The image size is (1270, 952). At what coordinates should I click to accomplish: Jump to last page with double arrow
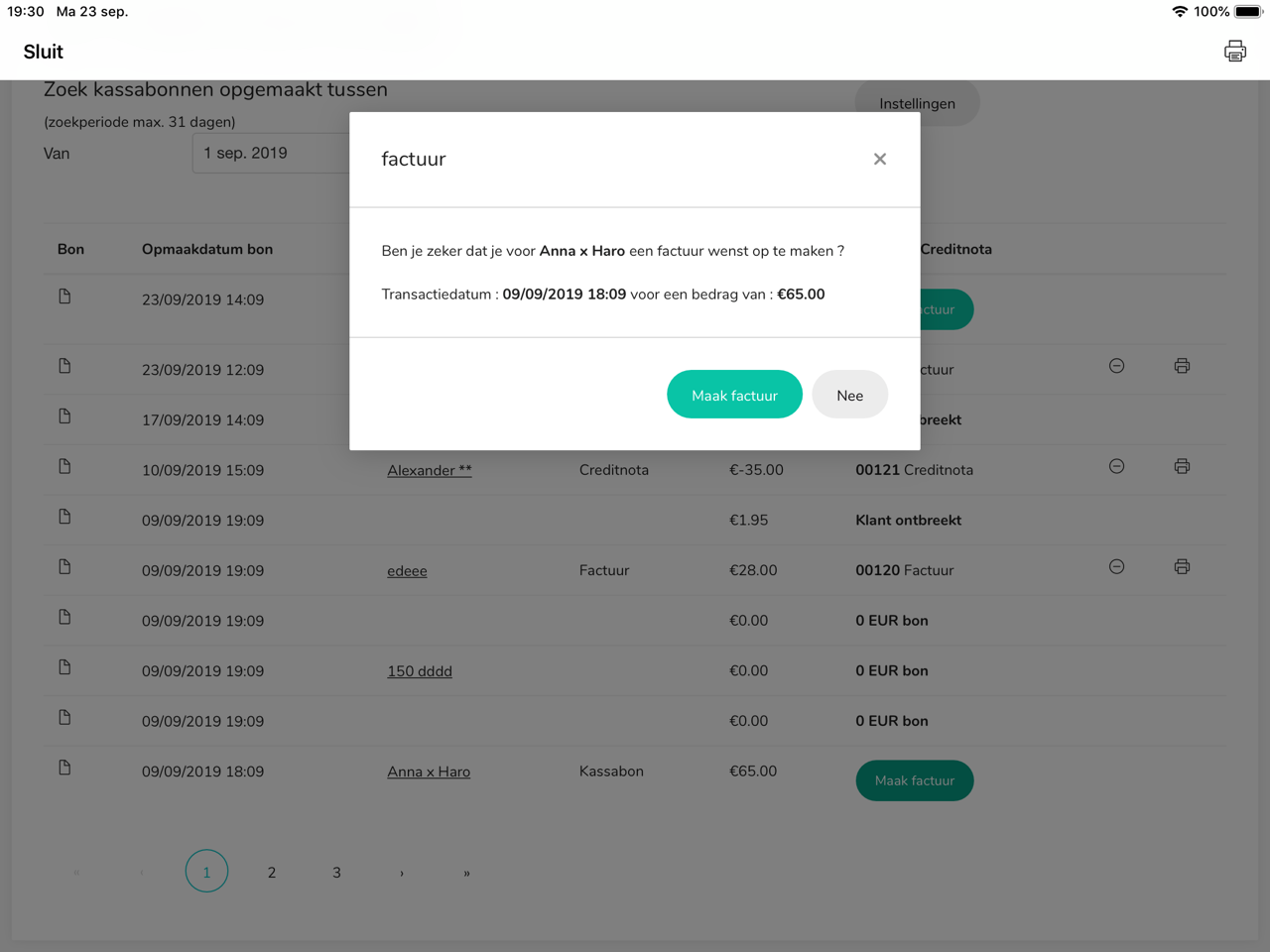coord(466,873)
